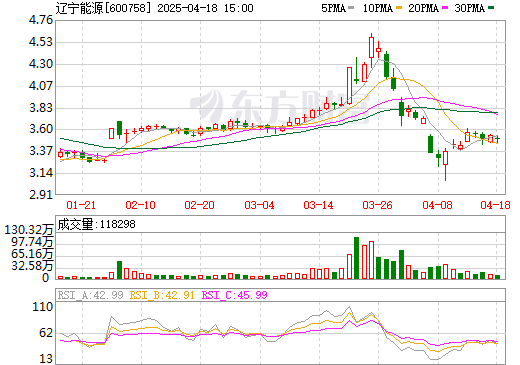Viewport: 520px width, 365px height.
Task: Click the RSI_A:42.99 indicator label
Action: (x=91, y=295)
